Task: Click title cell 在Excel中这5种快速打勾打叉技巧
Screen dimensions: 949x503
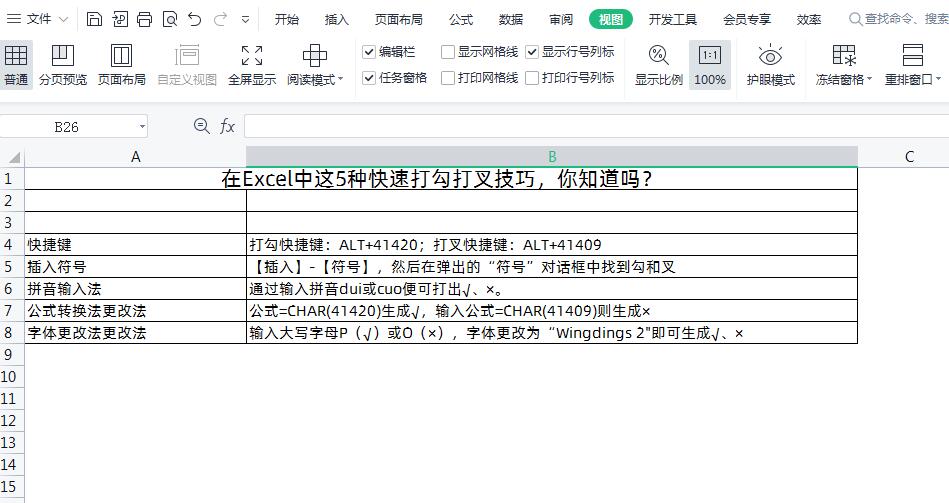Action: point(441,179)
